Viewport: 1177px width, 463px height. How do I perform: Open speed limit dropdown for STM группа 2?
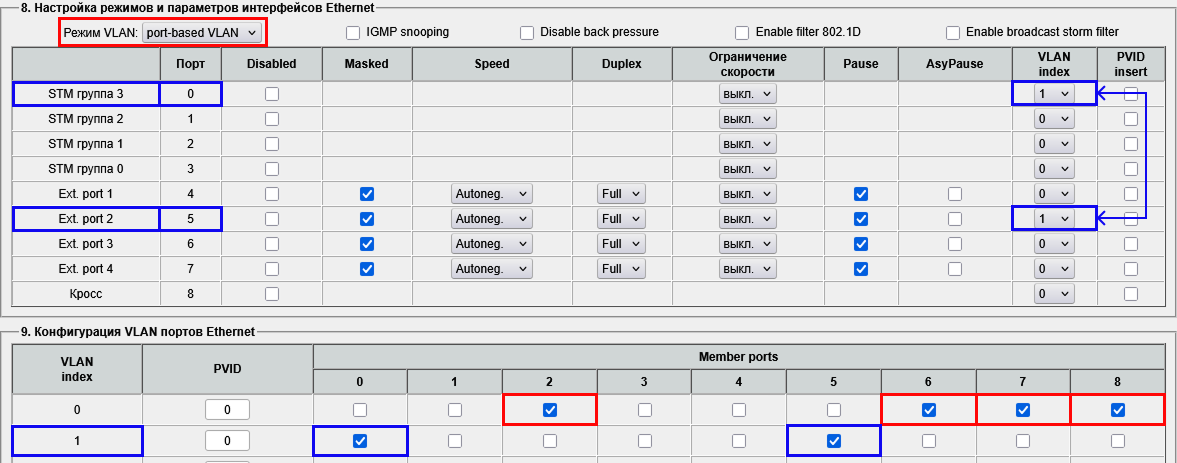747,119
